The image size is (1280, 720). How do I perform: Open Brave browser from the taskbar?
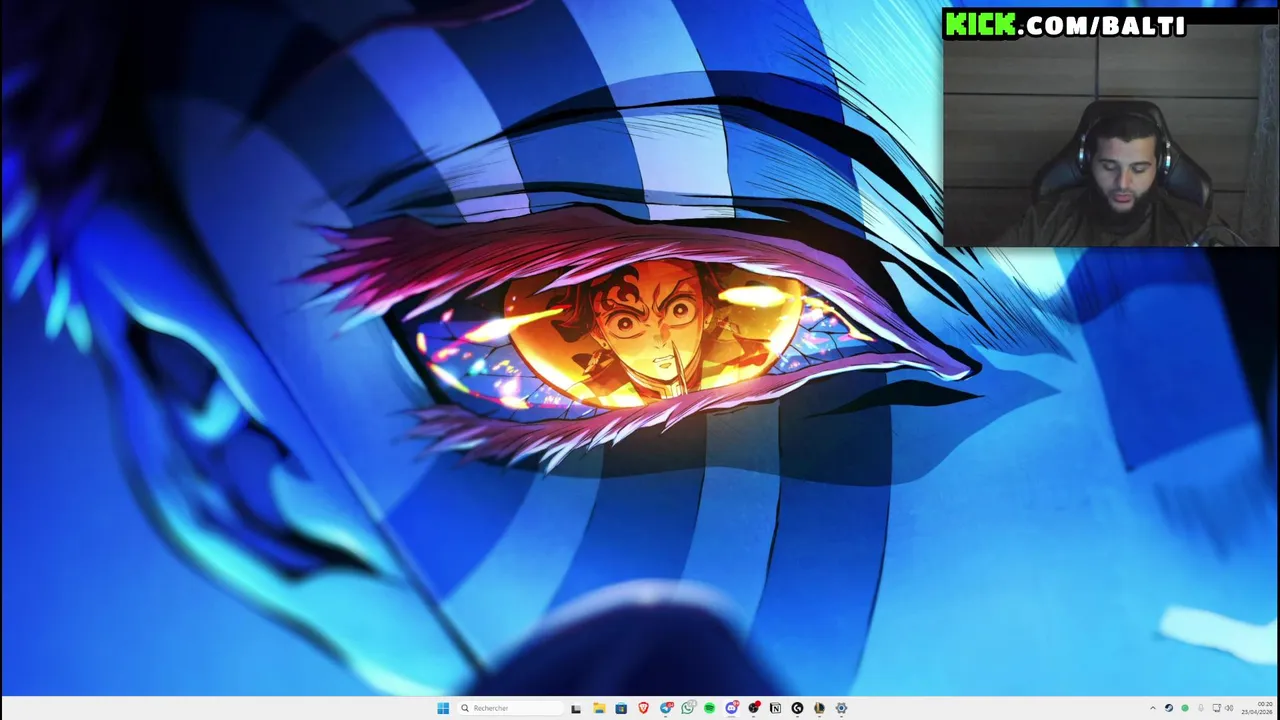[x=643, y=708]
